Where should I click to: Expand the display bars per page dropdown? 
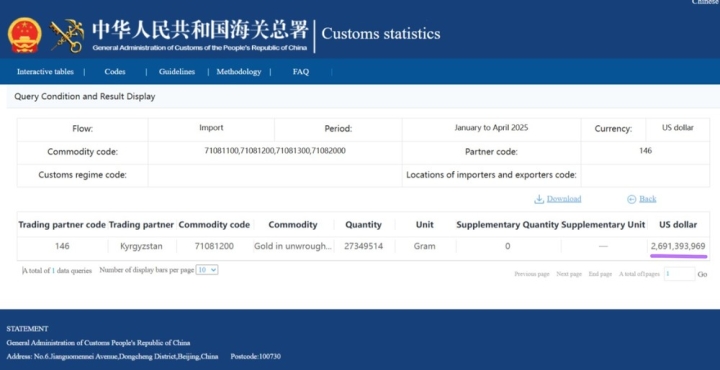(x=207, y=270)
